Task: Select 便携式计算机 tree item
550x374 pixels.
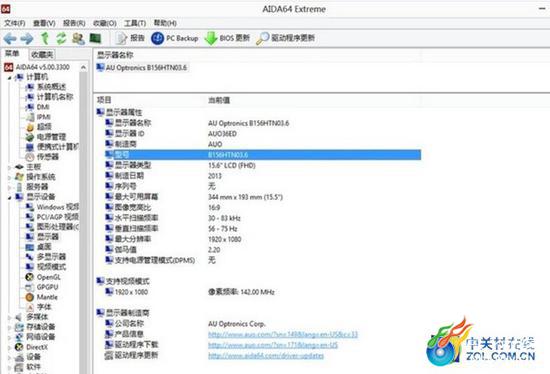Action: [x=52, y=147]
